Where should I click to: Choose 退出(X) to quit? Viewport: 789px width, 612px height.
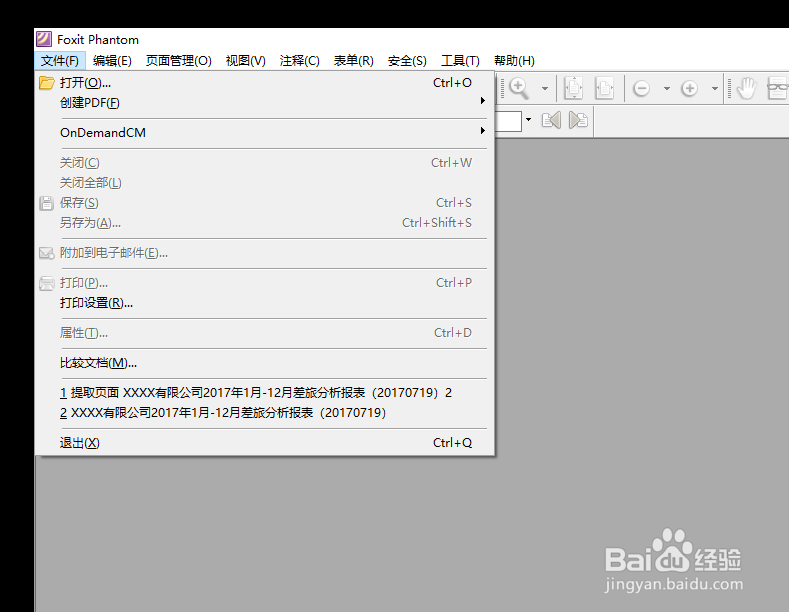[265, 443]
